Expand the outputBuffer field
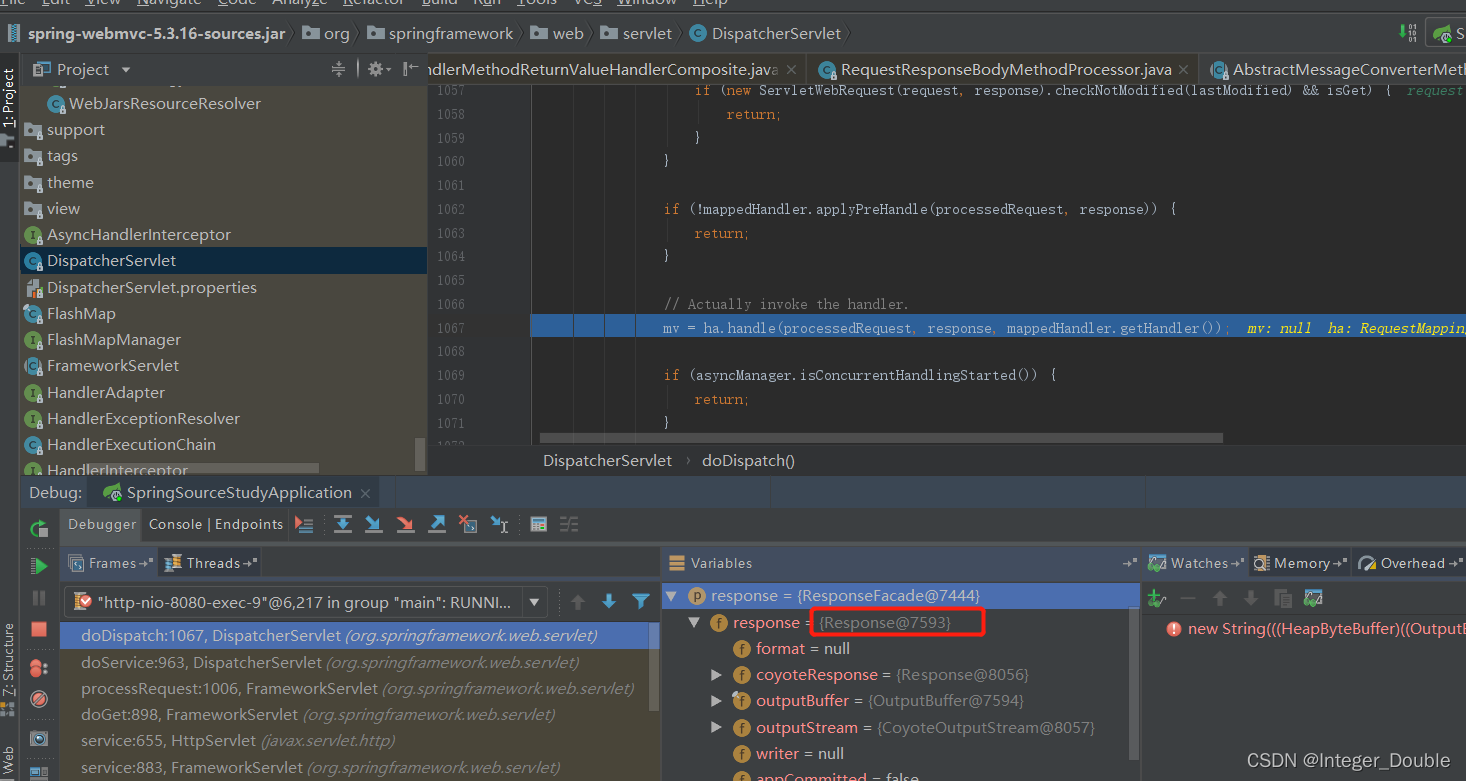 point(716,701)
